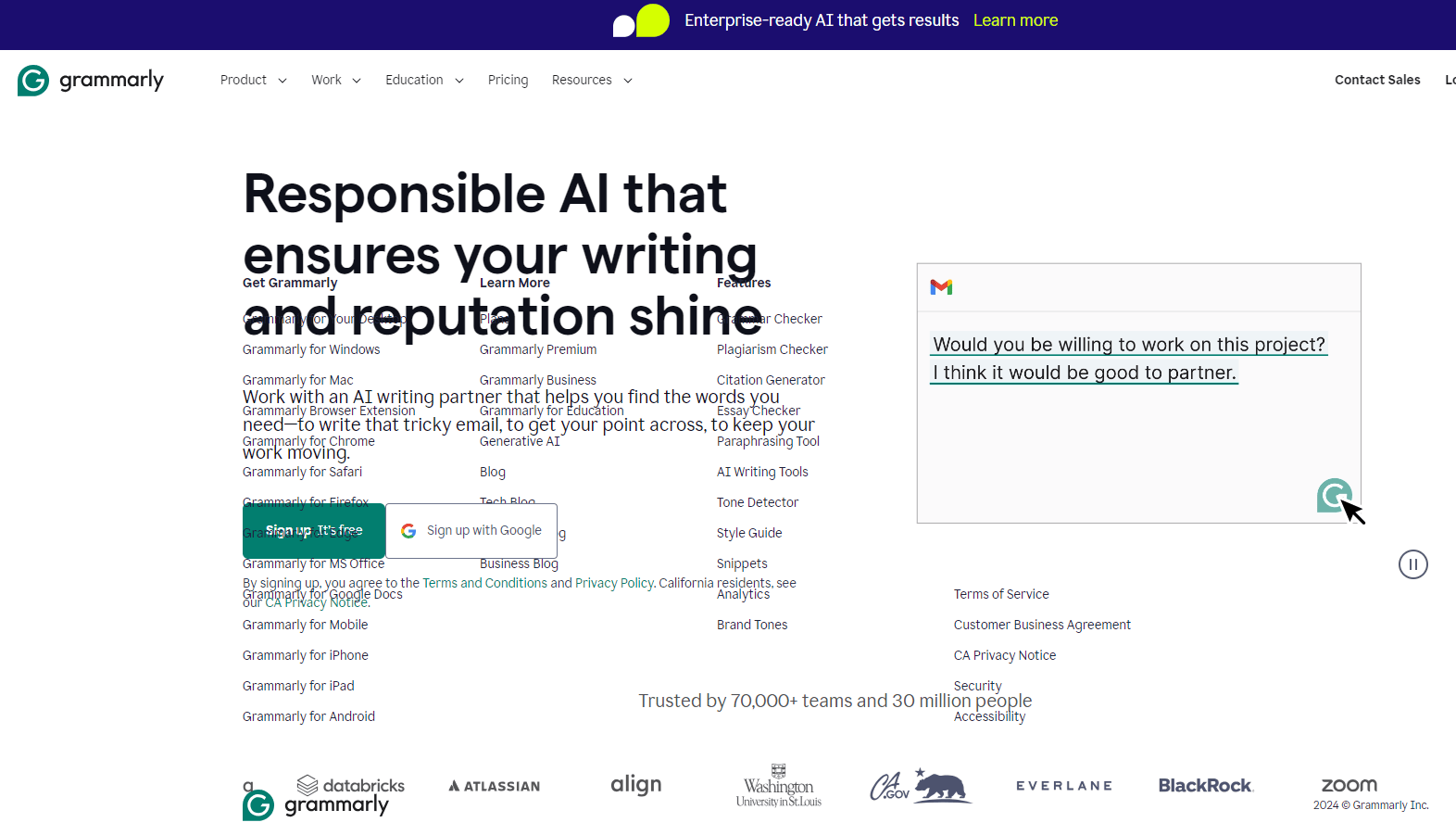Open the Plagiarism Checker link
The height and width of the screenshot is (835, 1456).
click(x=772, y=349)
